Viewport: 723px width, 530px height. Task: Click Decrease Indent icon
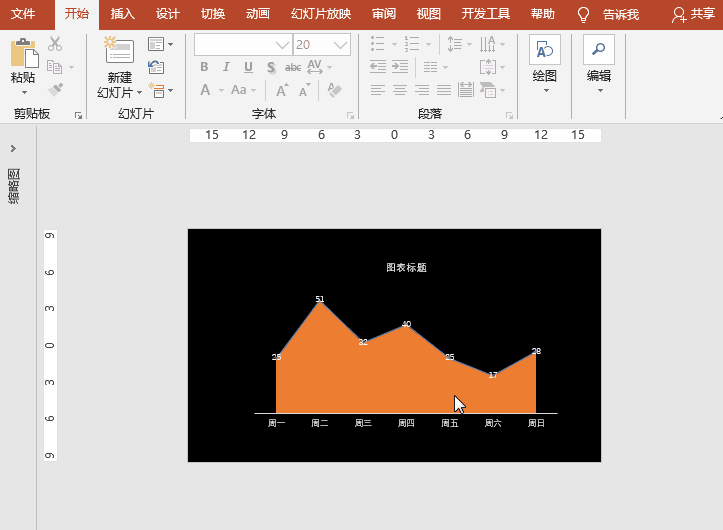(378, 67)
